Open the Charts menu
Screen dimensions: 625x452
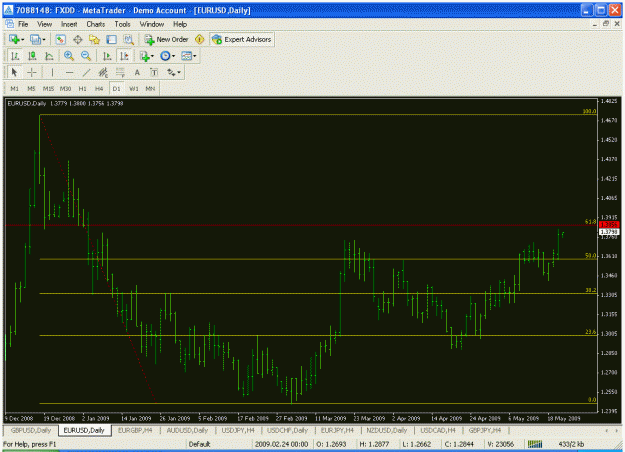coord(96,24)
